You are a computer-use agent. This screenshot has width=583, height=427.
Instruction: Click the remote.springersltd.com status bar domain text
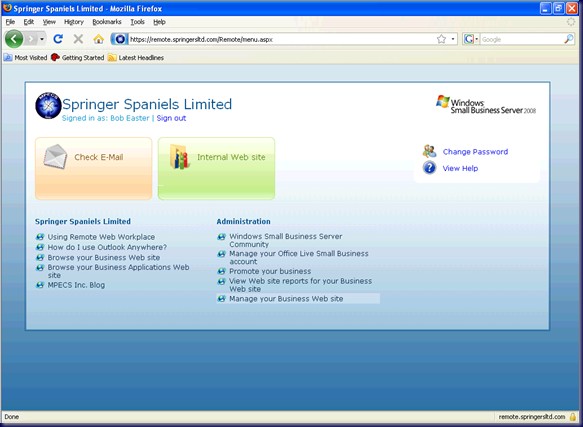tap(532, 417)
